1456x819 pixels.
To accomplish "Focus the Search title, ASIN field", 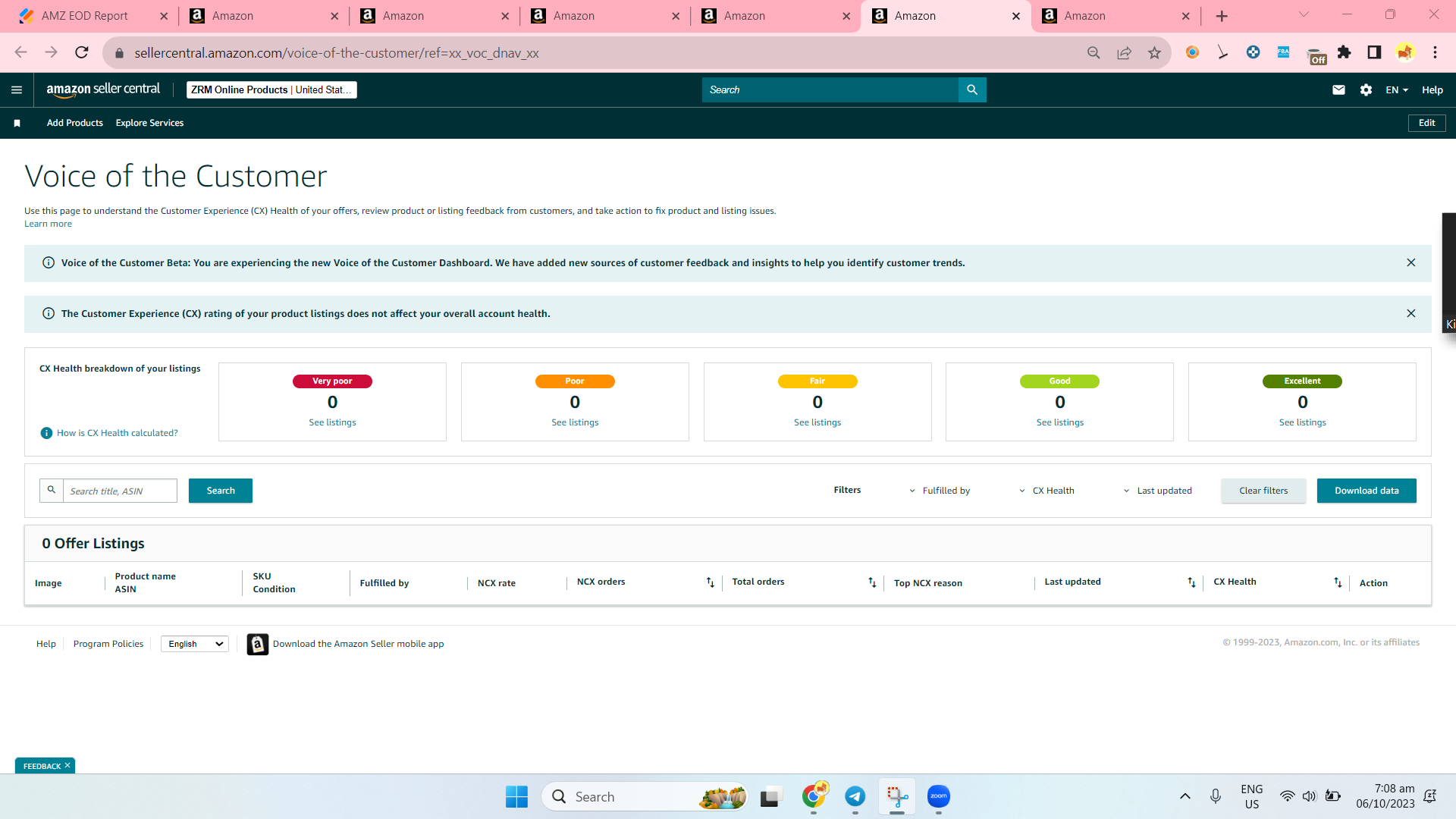I will [120, 491].
